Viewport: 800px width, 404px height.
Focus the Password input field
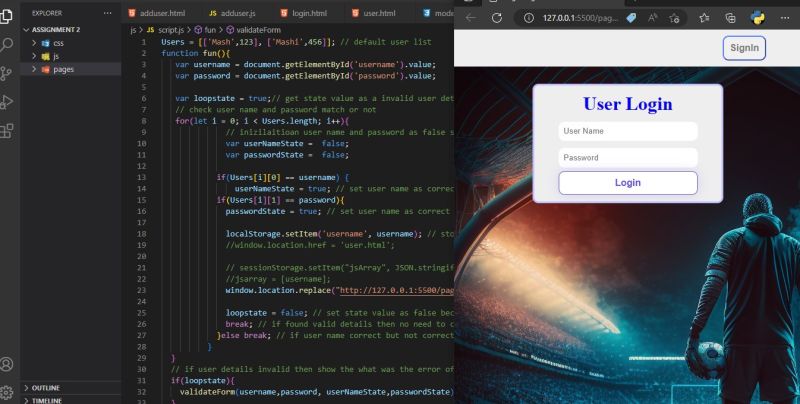[628, 158]
